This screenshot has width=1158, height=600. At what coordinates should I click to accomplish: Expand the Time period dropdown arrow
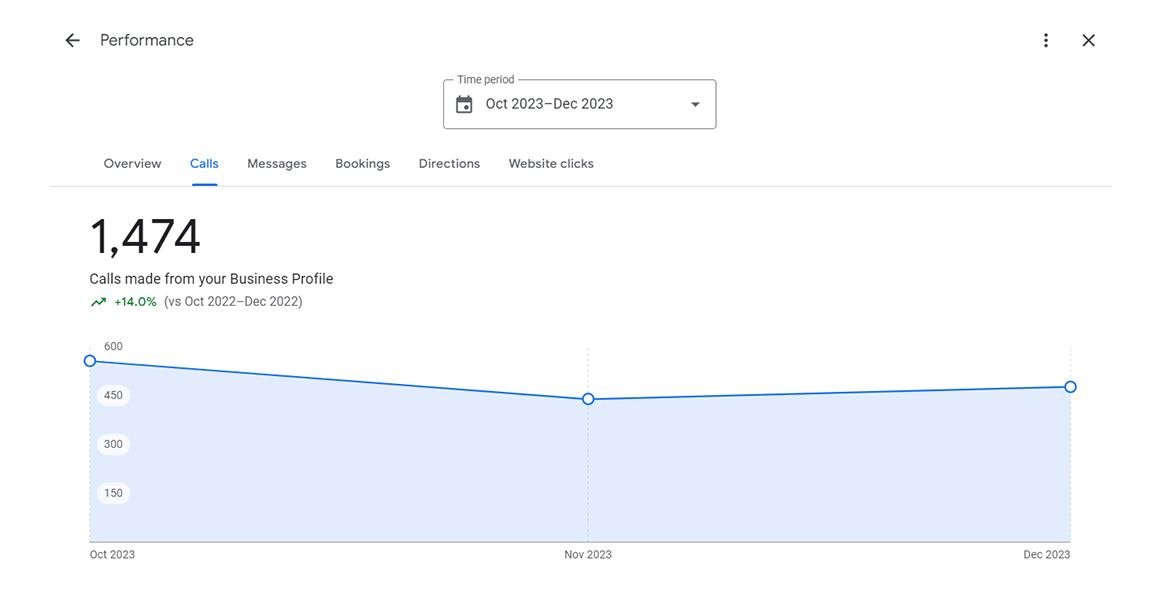[x=695, y=104]
